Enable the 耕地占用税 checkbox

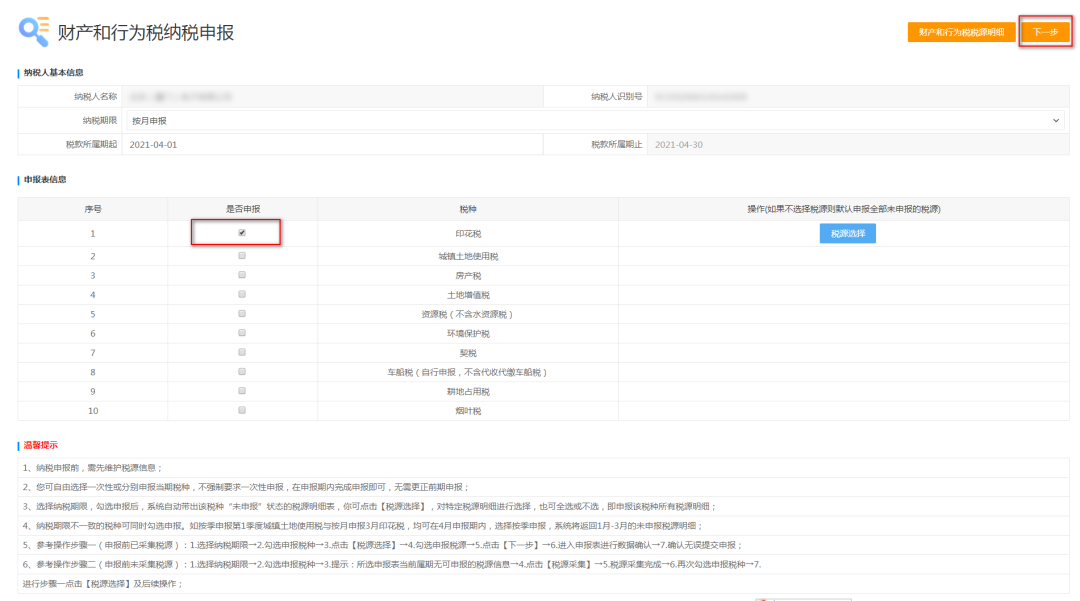[x=242, y=391]
